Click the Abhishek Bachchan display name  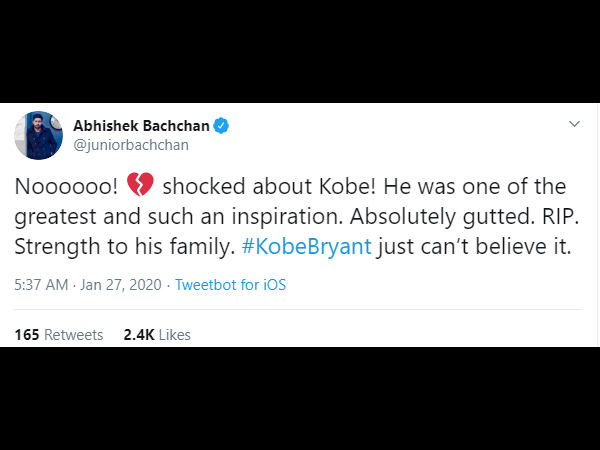click(x=141, y=126)
